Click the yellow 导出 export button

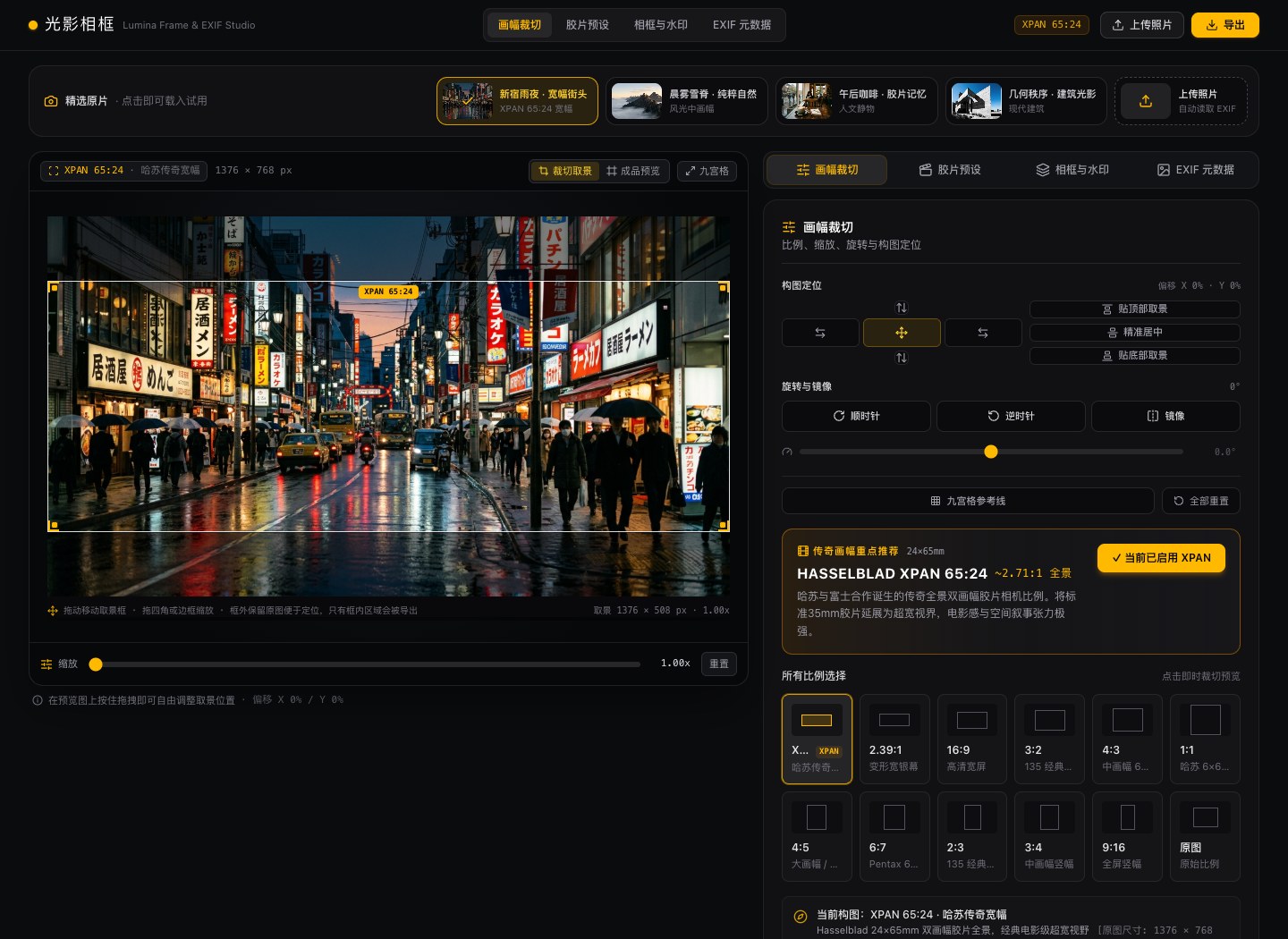pos(1225,25)
